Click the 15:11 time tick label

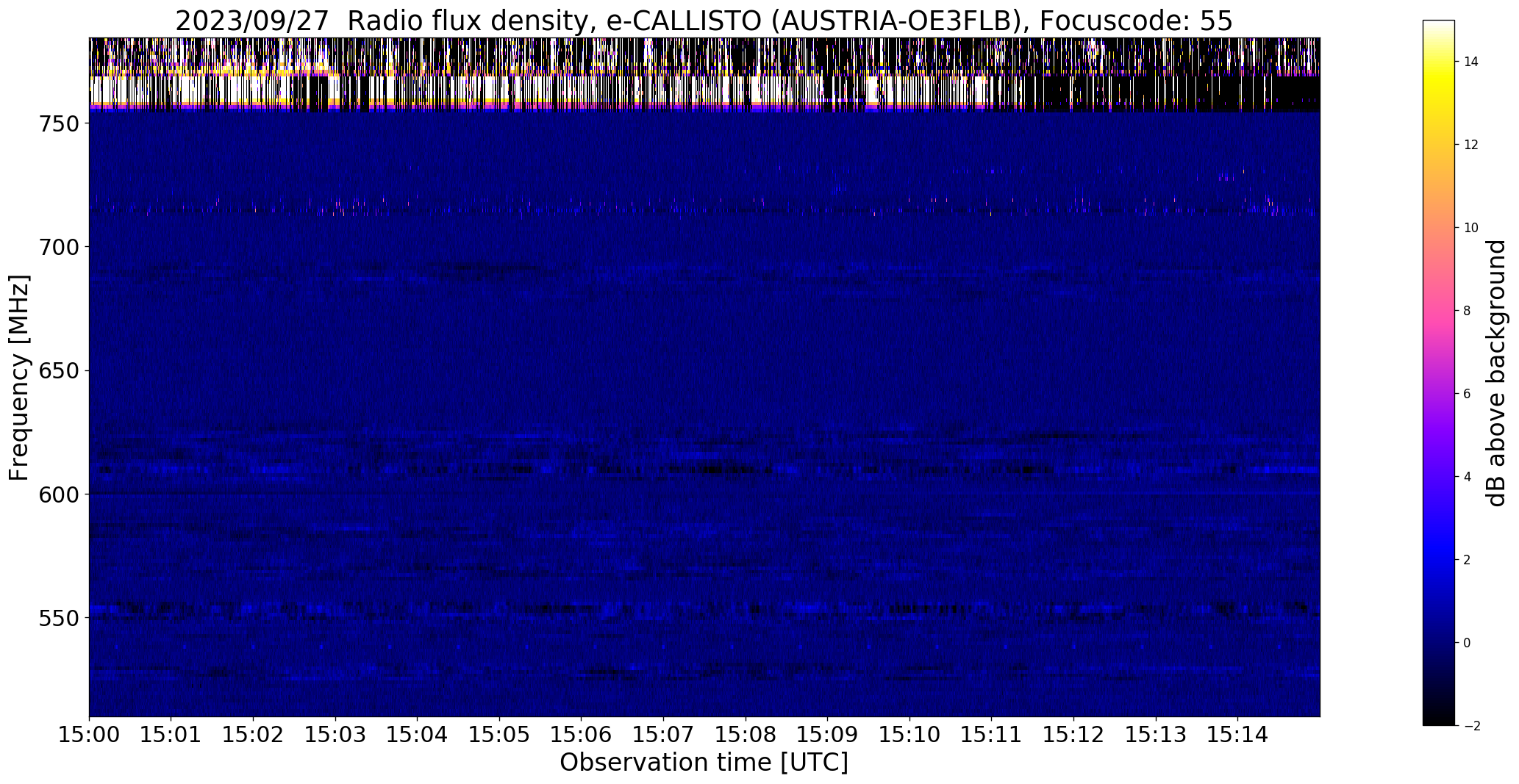[x=992, y=736]
